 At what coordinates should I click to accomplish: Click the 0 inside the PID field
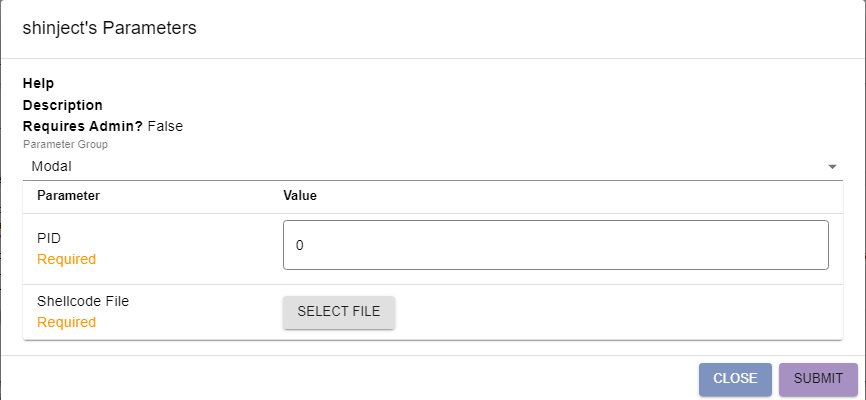point(299,246)
